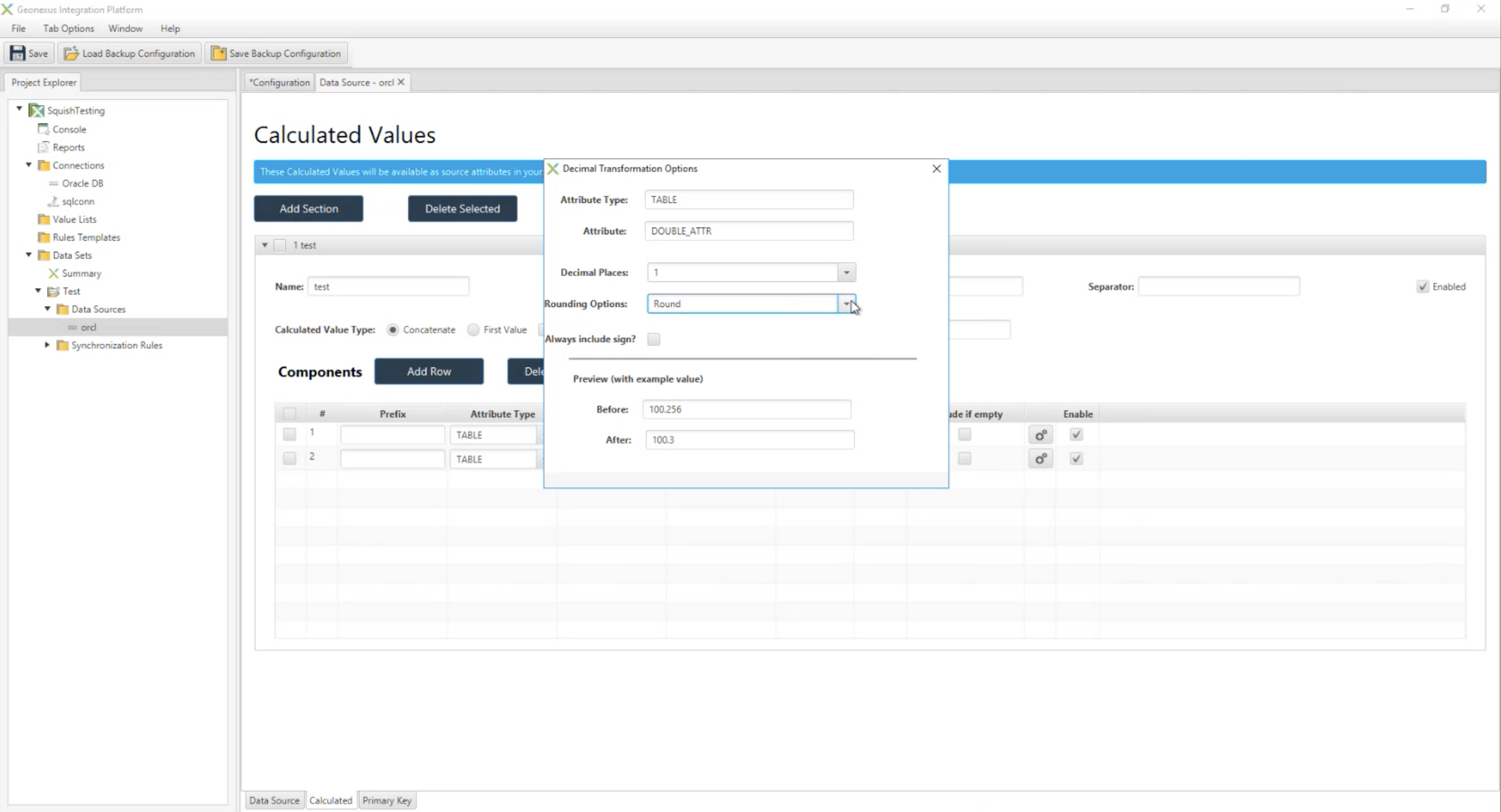The width and height of the screenshot is (1501, 812).
Task: Select the Summary item under Data Sets
Action: click(82, 273)
